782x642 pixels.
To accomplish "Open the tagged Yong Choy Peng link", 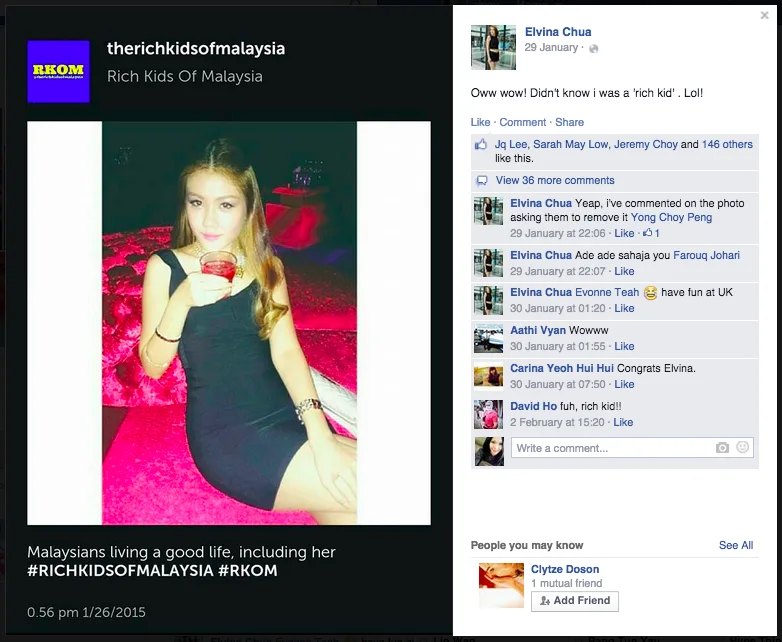I will pos(671,217).
